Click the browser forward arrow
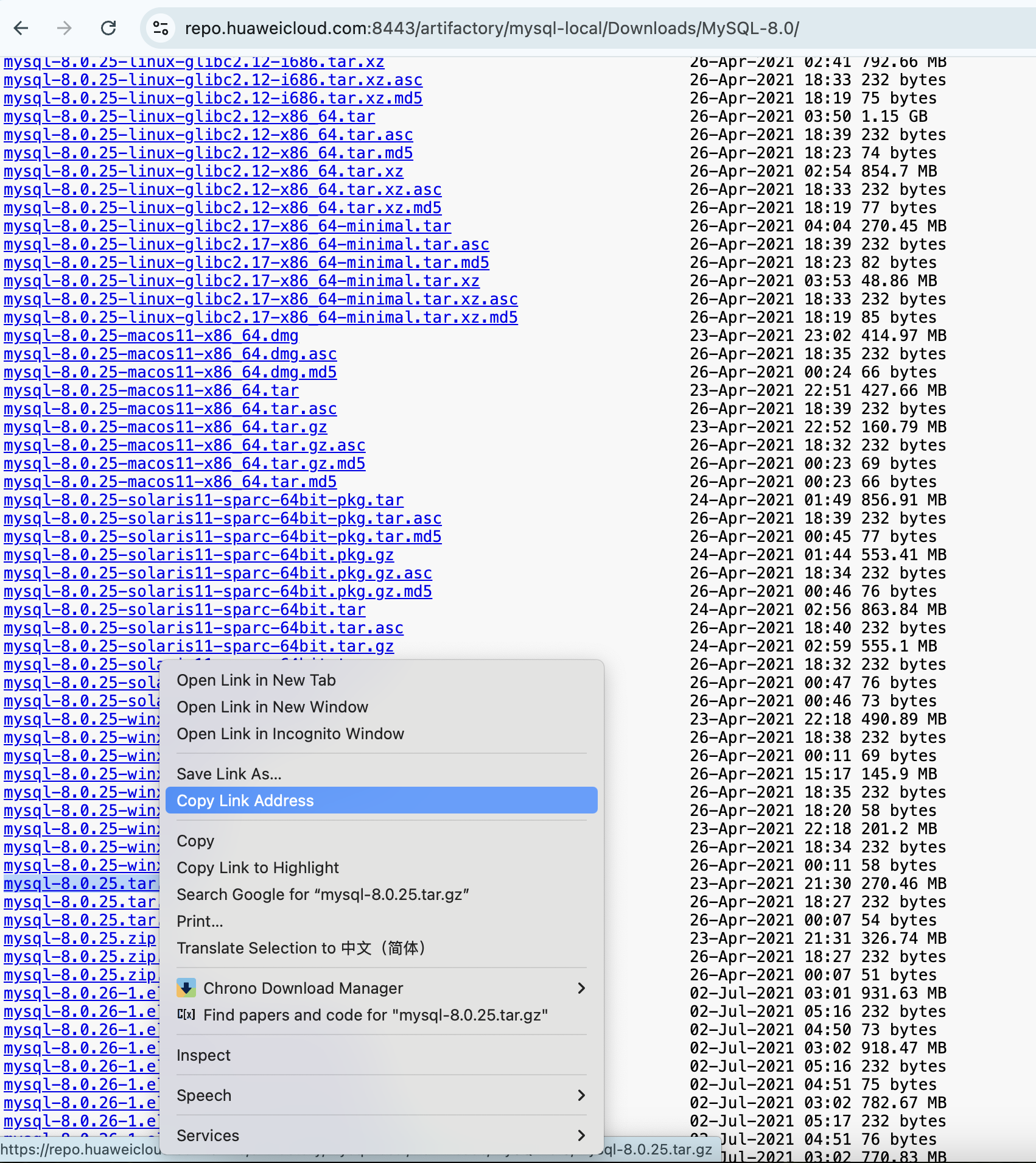The image size is (1036, 1163). [65, 28]
